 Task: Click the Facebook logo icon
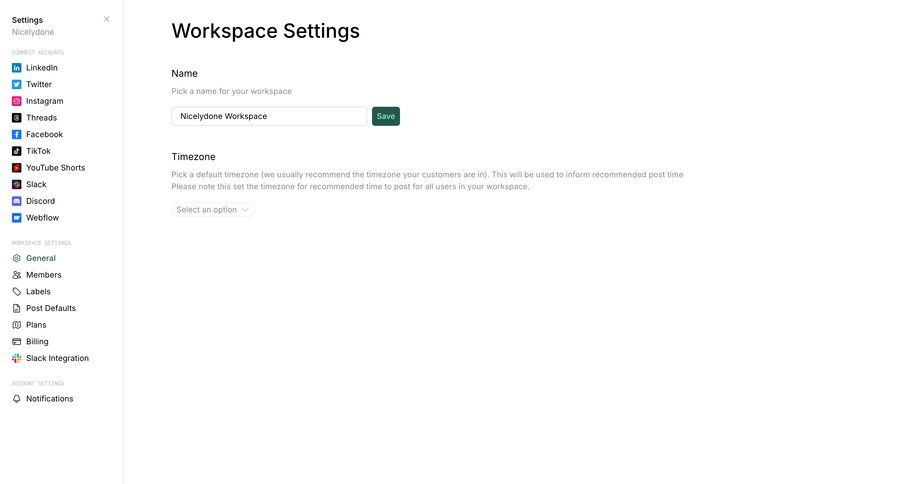(17, 134)
